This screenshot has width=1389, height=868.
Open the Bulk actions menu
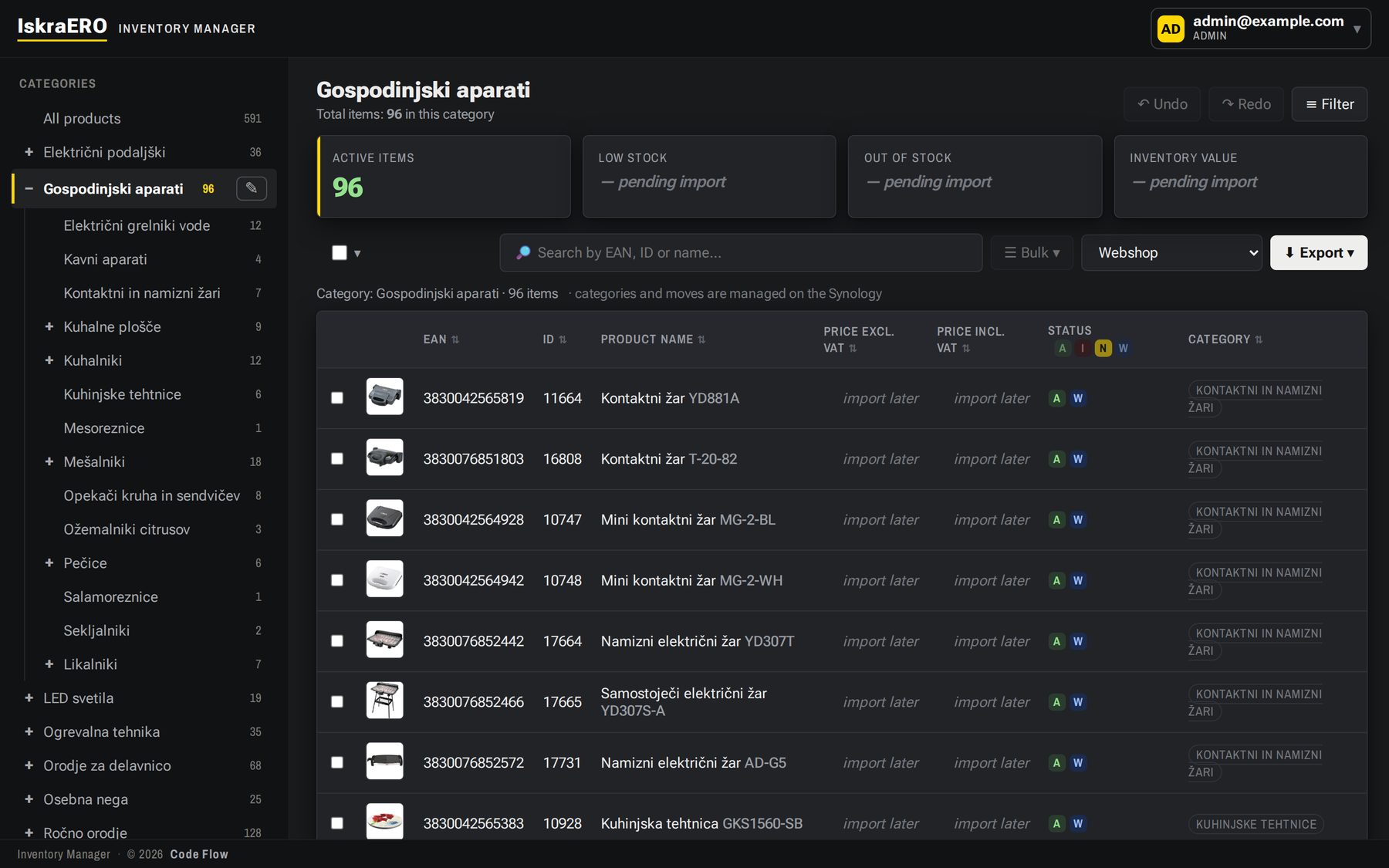(1032, 252)
